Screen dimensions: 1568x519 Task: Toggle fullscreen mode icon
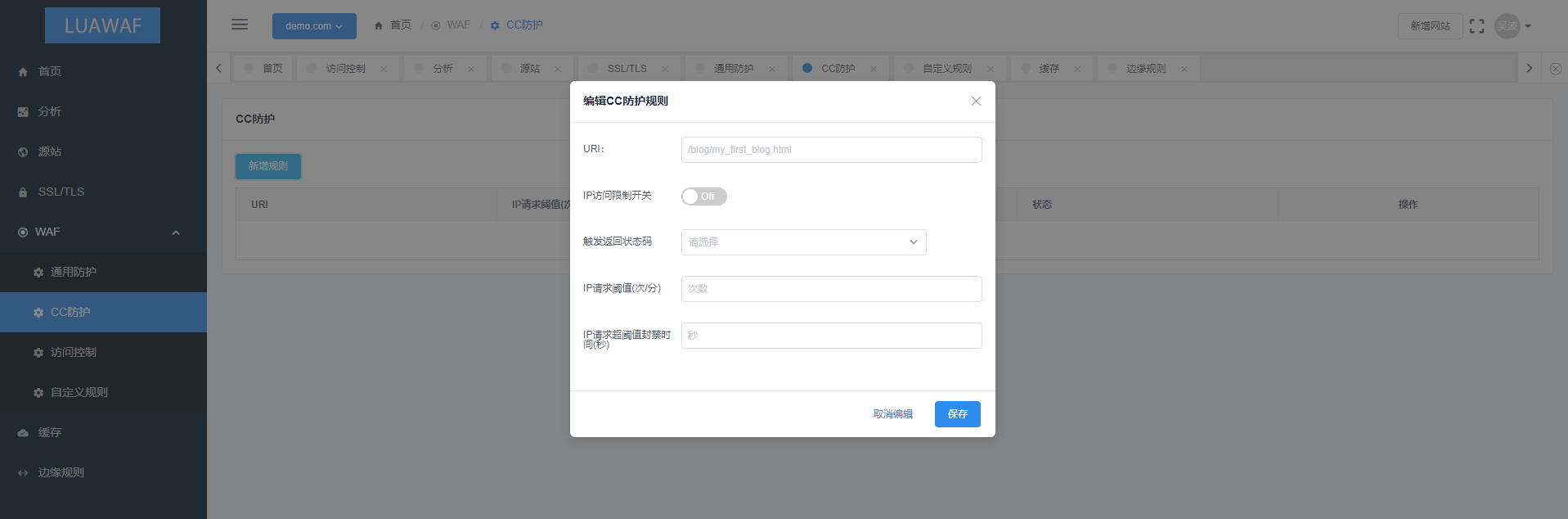(x=1476, y=26)
